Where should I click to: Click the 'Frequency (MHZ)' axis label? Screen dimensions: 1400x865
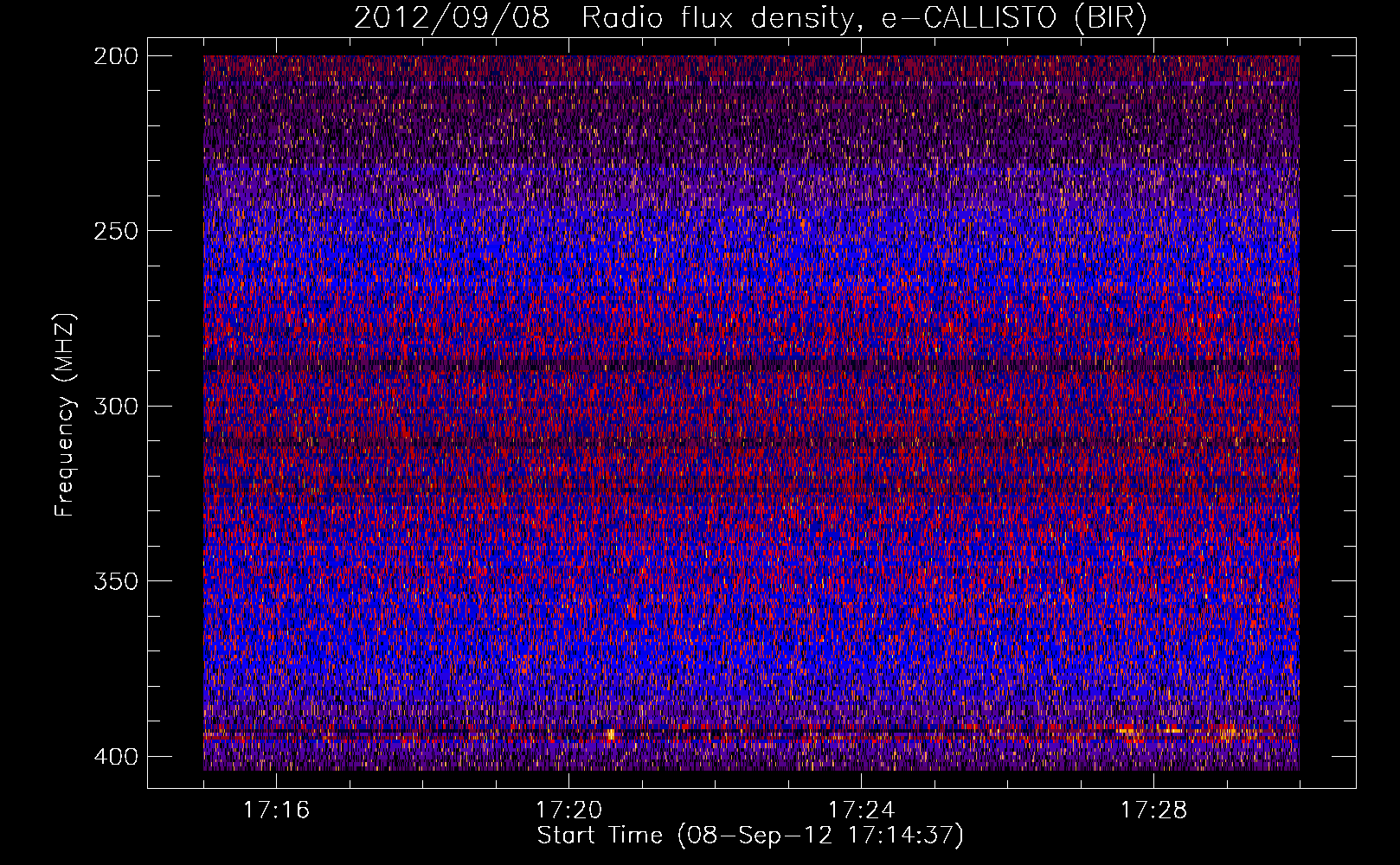[66, 414]
